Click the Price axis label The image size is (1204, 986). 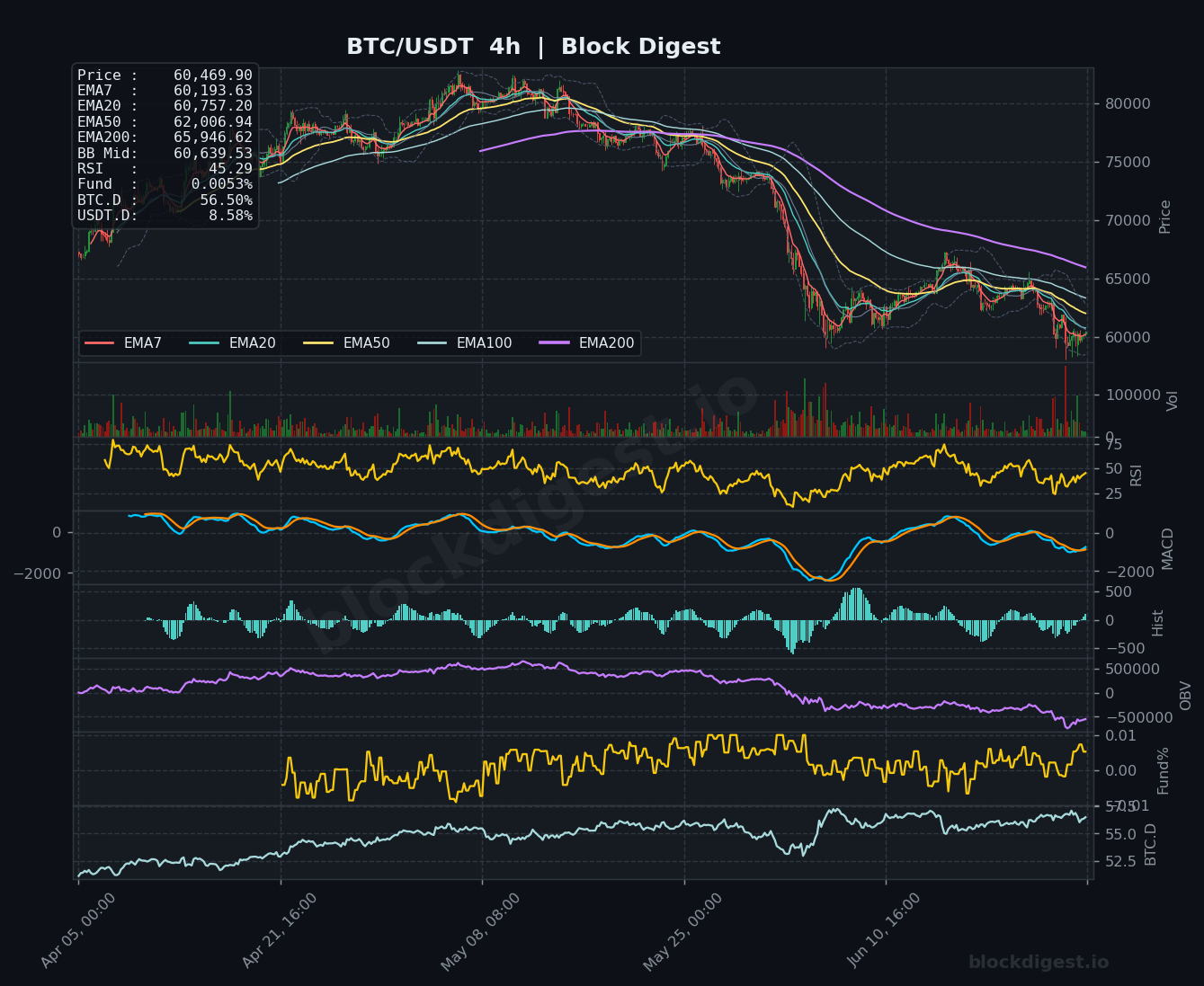[1165, 217]
